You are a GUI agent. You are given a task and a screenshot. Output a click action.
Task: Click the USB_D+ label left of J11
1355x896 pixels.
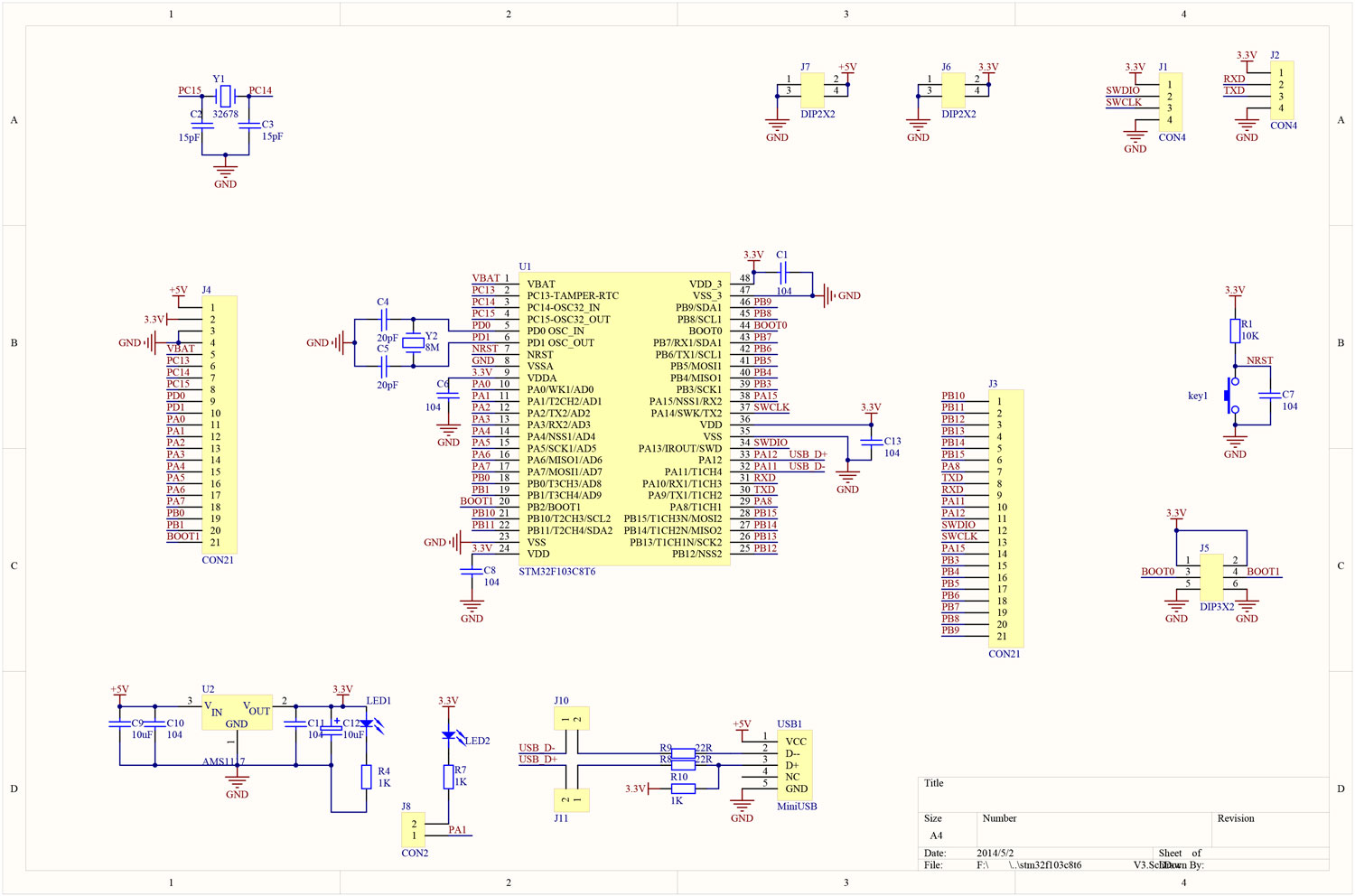[x=537, y=760]
